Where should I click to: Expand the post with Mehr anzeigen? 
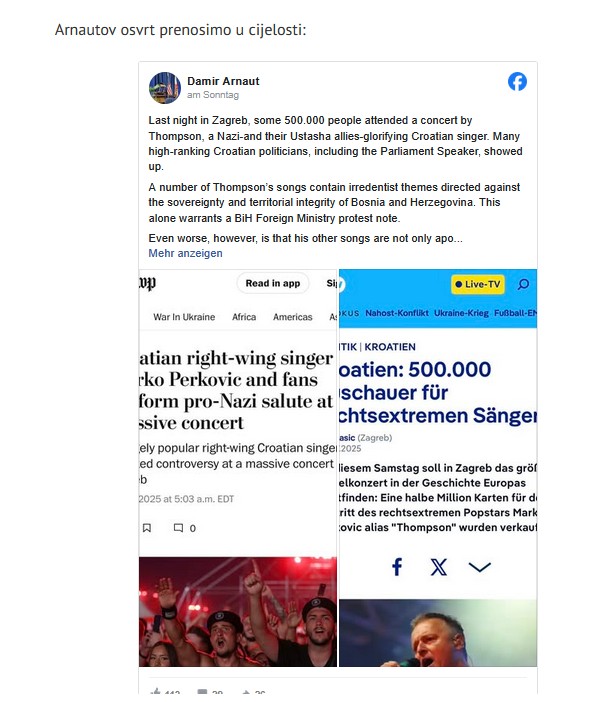click(185, 253)
